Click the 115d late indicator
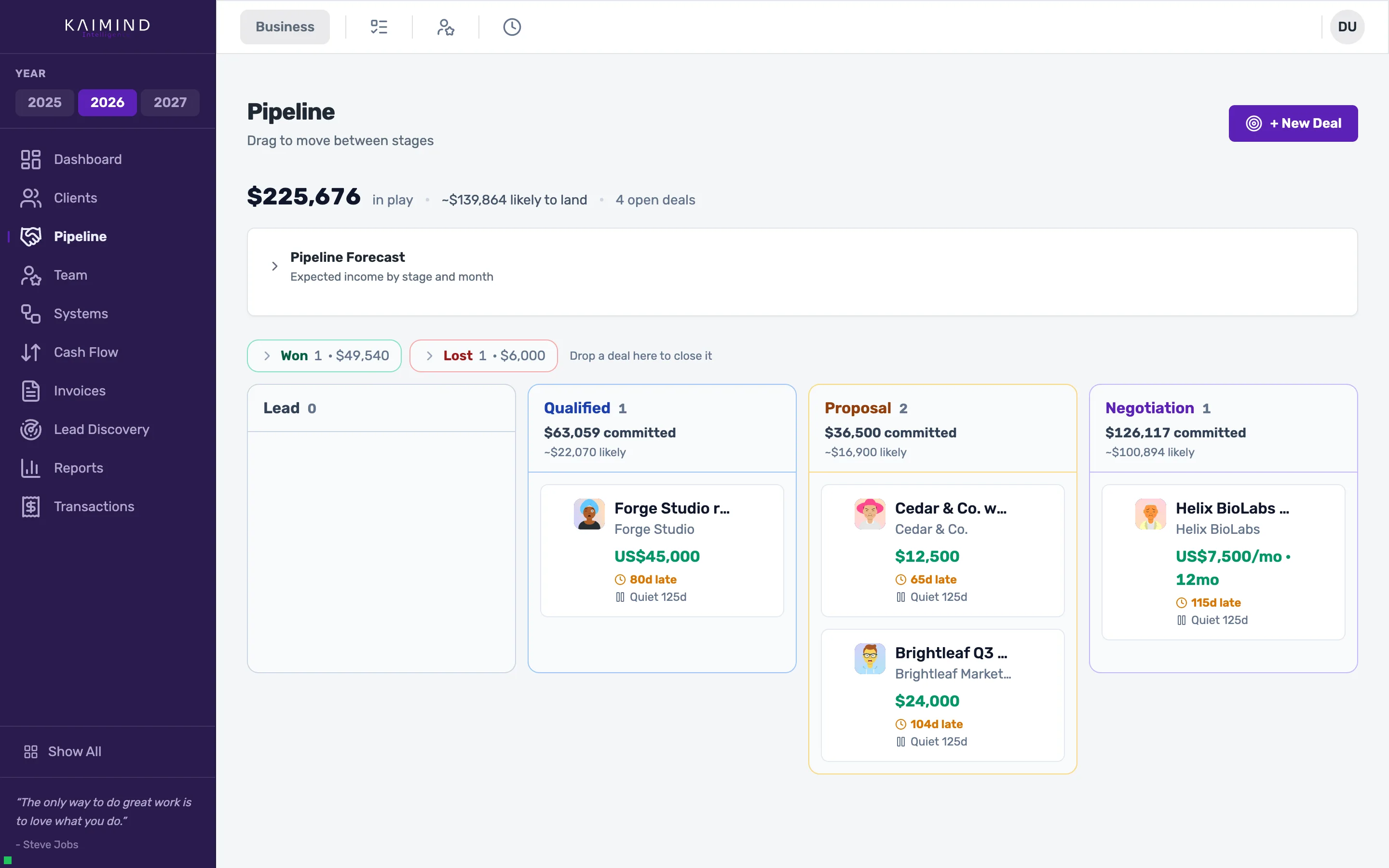 1208,602
